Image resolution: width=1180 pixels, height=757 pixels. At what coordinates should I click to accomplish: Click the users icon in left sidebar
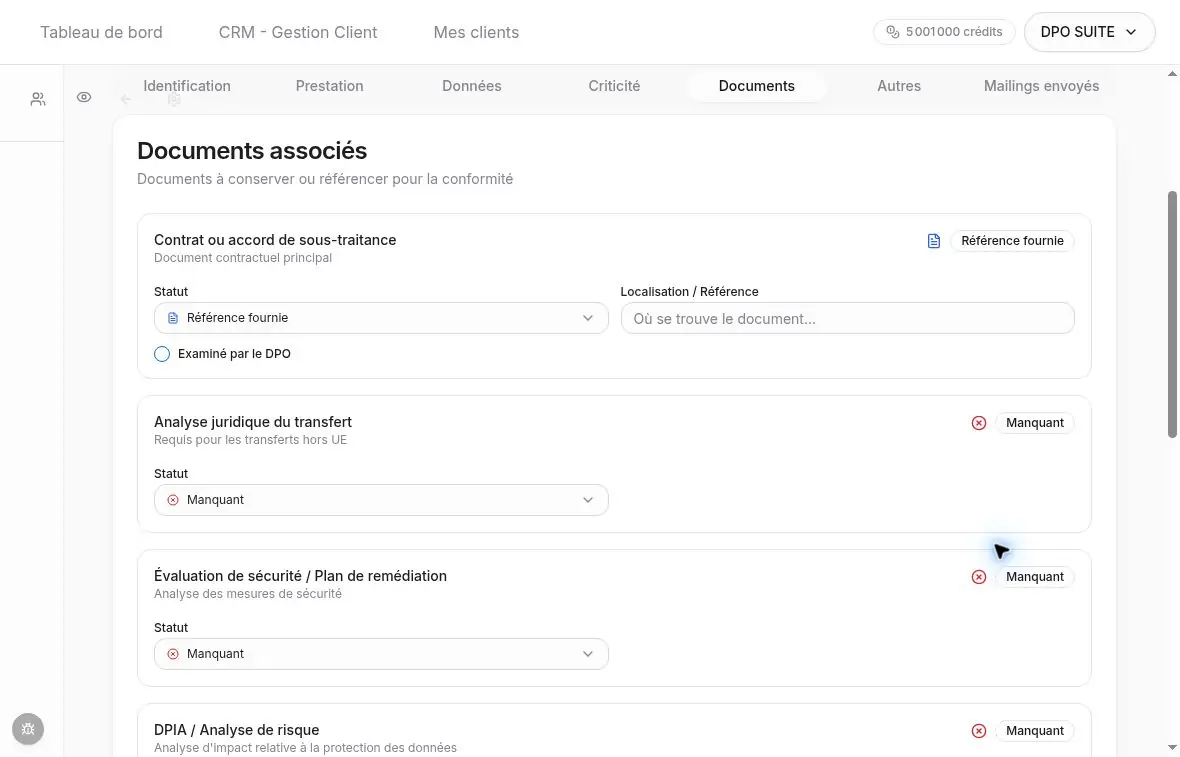38,99
